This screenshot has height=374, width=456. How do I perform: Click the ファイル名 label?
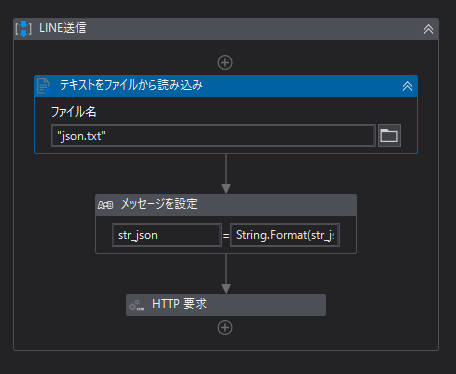(x=73, y=112)
